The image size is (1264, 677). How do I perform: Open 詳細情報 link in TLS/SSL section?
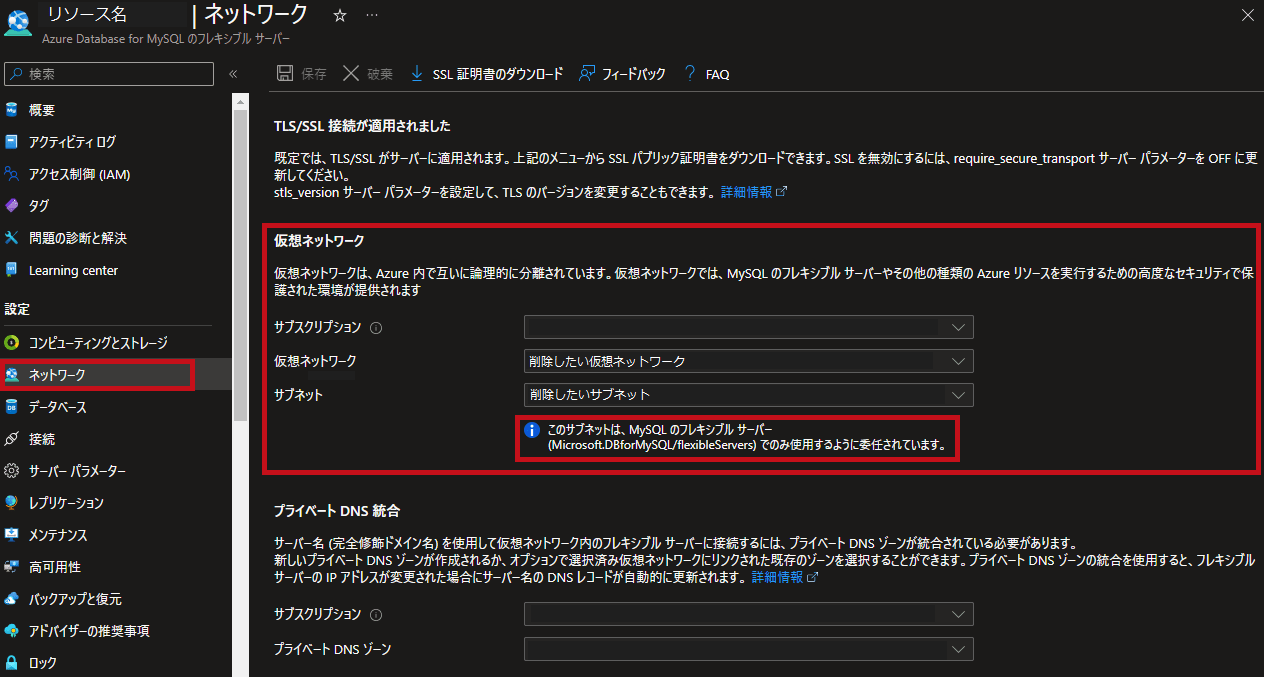754,192
